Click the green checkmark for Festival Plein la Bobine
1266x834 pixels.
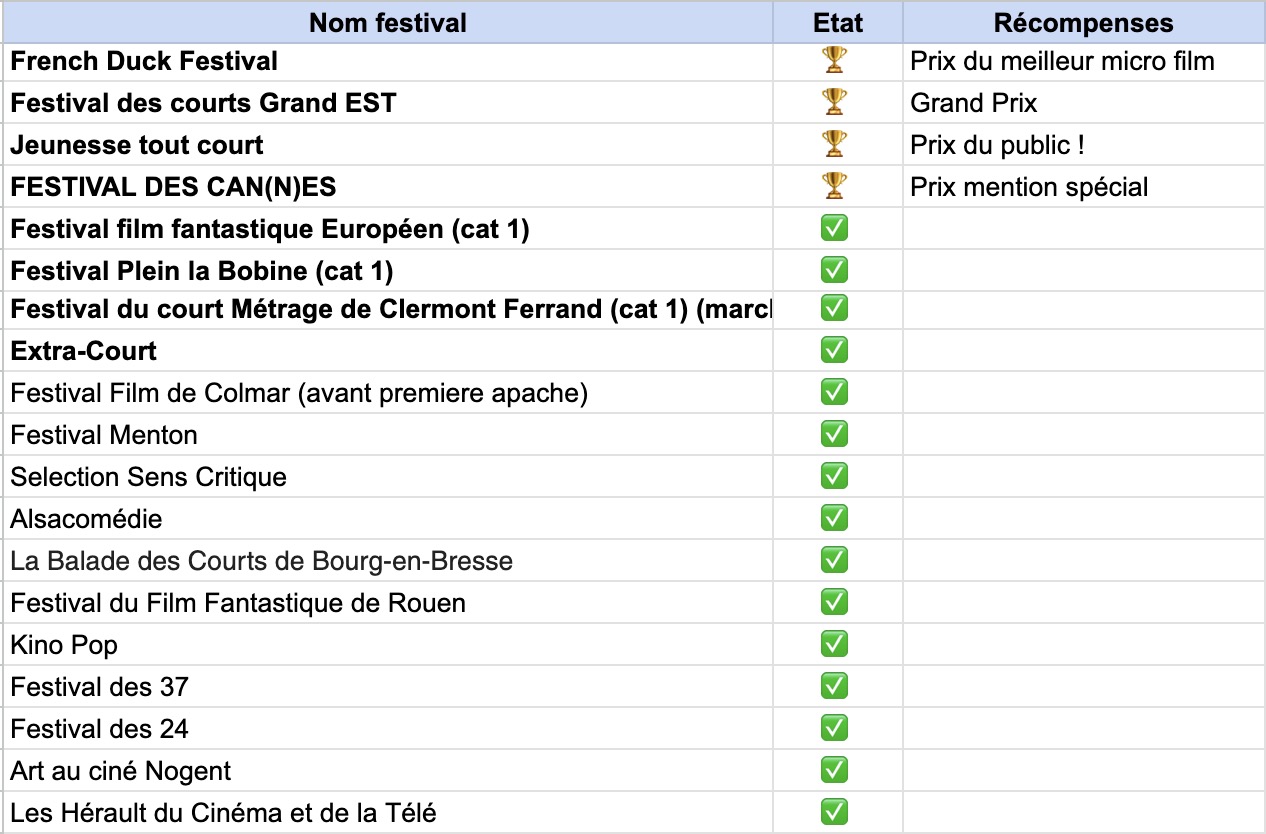pyautogui.click(x=834, y=271)
